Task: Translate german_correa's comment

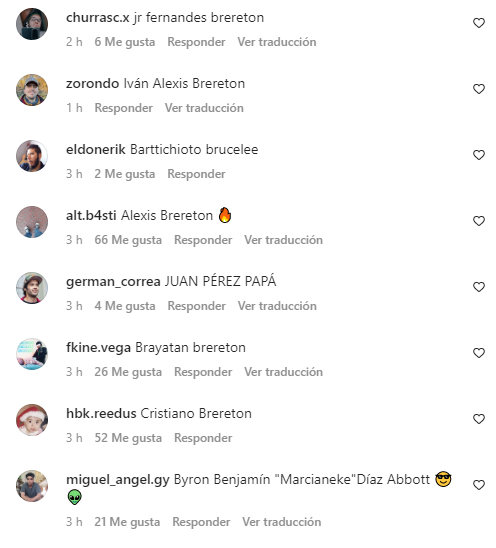Action: coord(277,306)
